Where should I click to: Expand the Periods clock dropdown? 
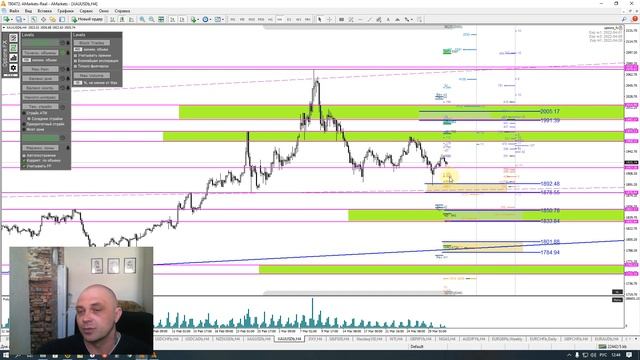(211, 19)
